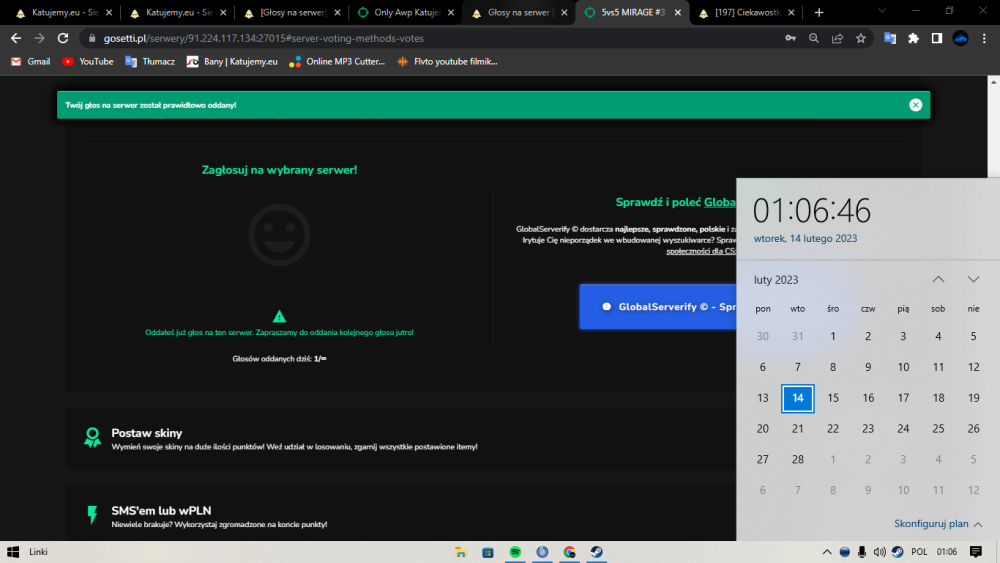Click taskbar clock 01:06

point(947,552)
